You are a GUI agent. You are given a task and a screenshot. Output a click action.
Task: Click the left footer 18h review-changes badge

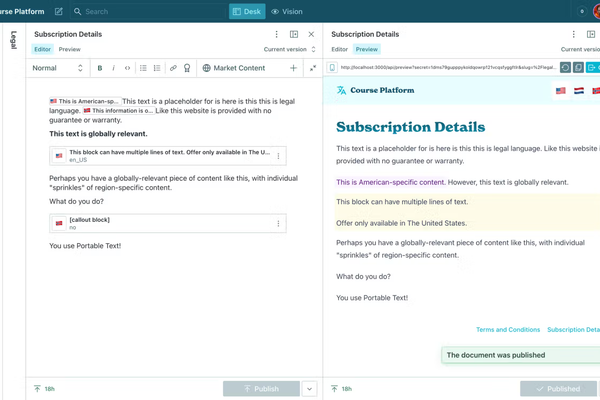click(x=44, y=389)
